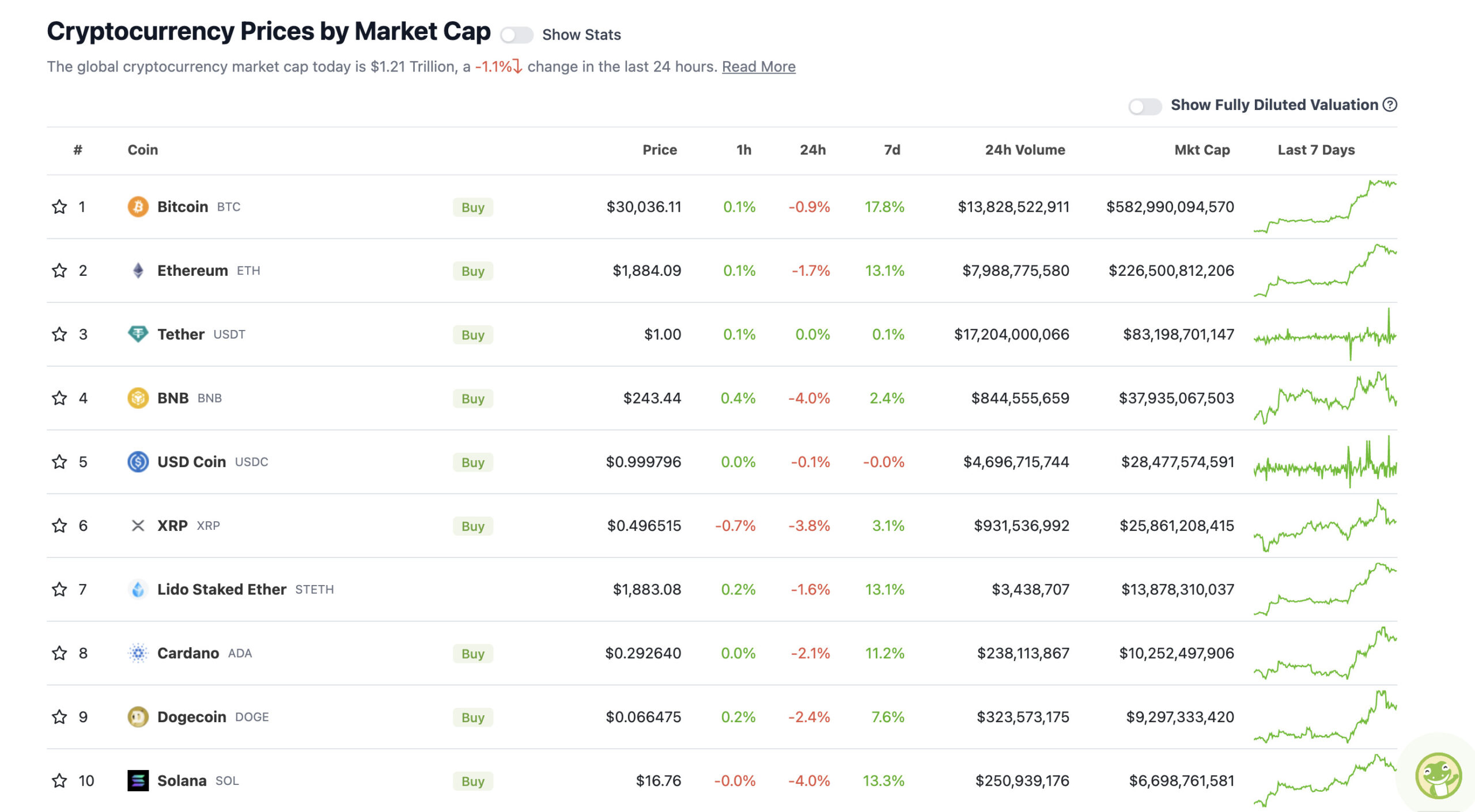Click the Bitcoin logo icon
The width and height of the screenshot is (1475, 812).
click(138, 207)
